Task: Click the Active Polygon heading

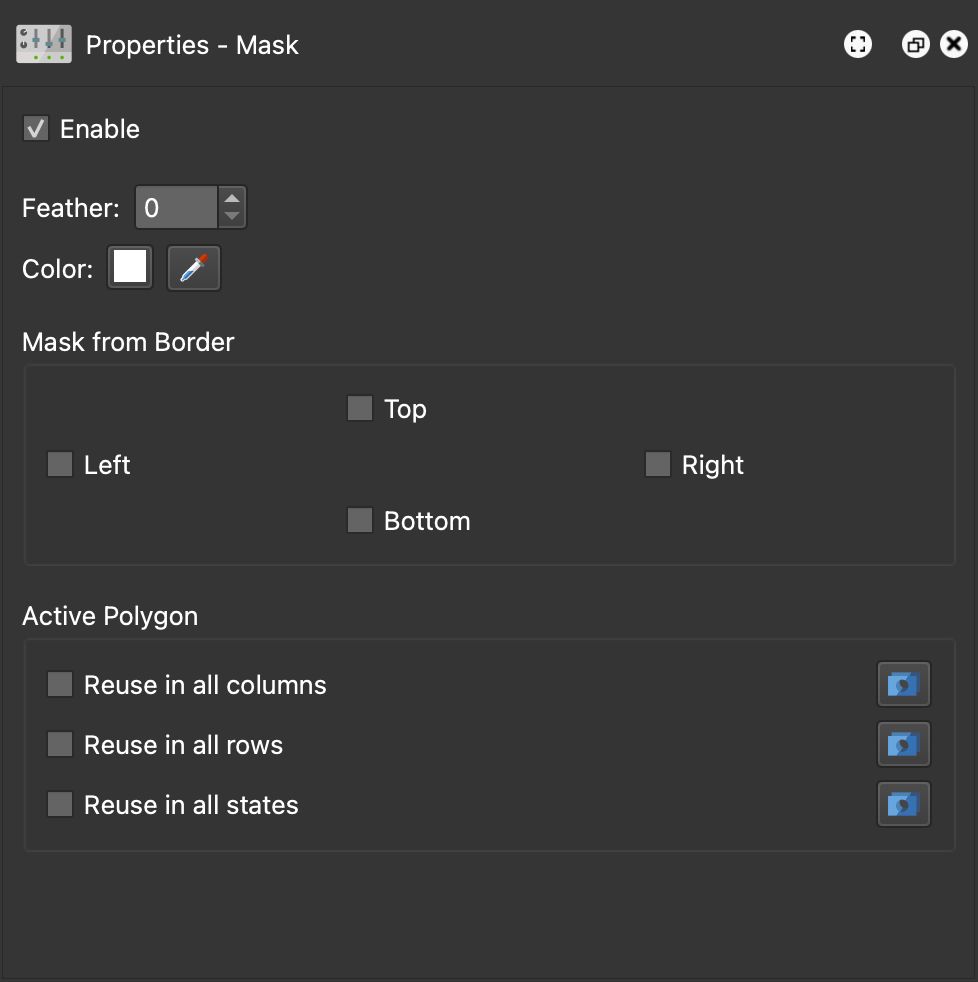Action: click(110, 616)
